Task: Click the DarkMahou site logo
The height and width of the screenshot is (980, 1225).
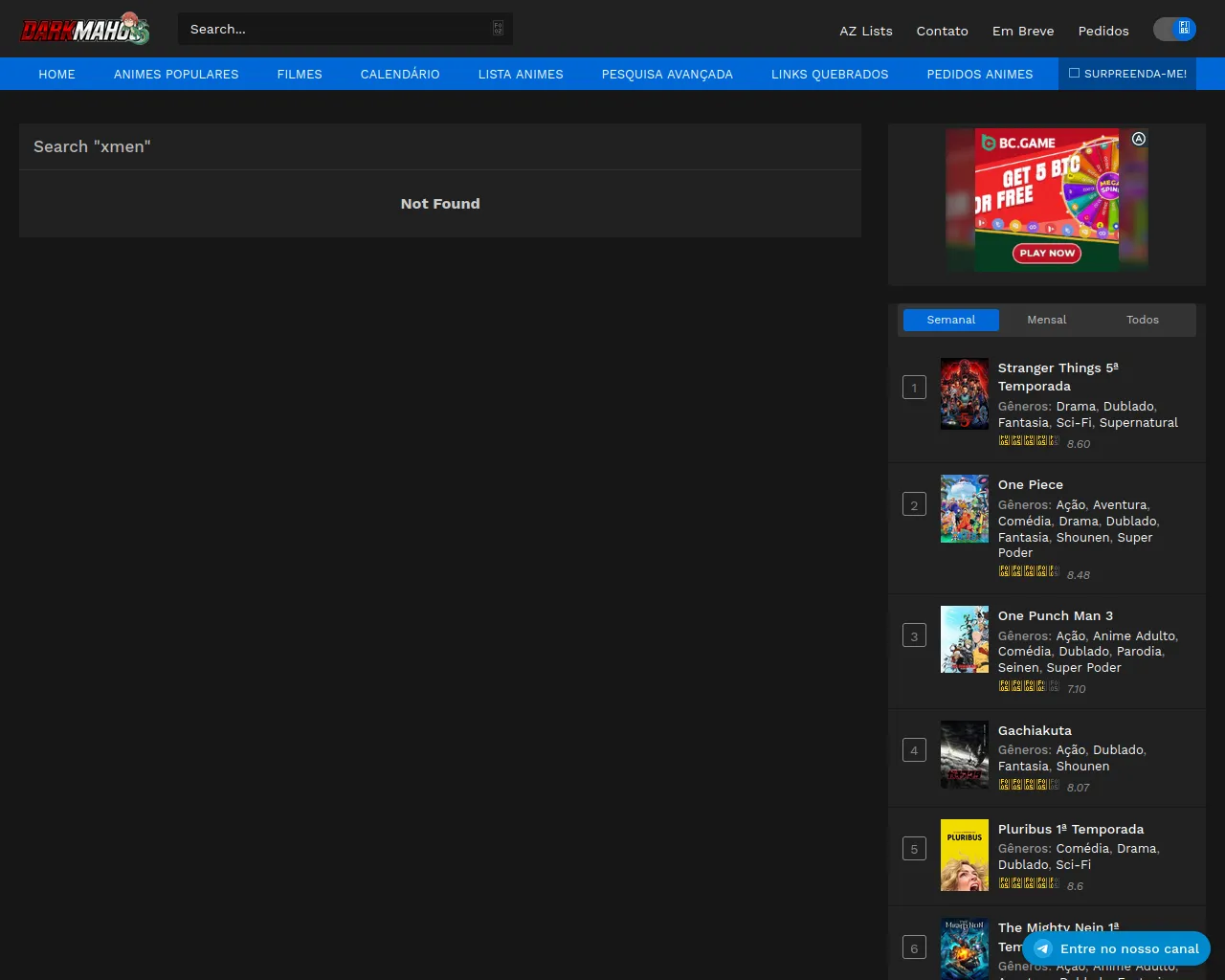Action: (85, 30)
